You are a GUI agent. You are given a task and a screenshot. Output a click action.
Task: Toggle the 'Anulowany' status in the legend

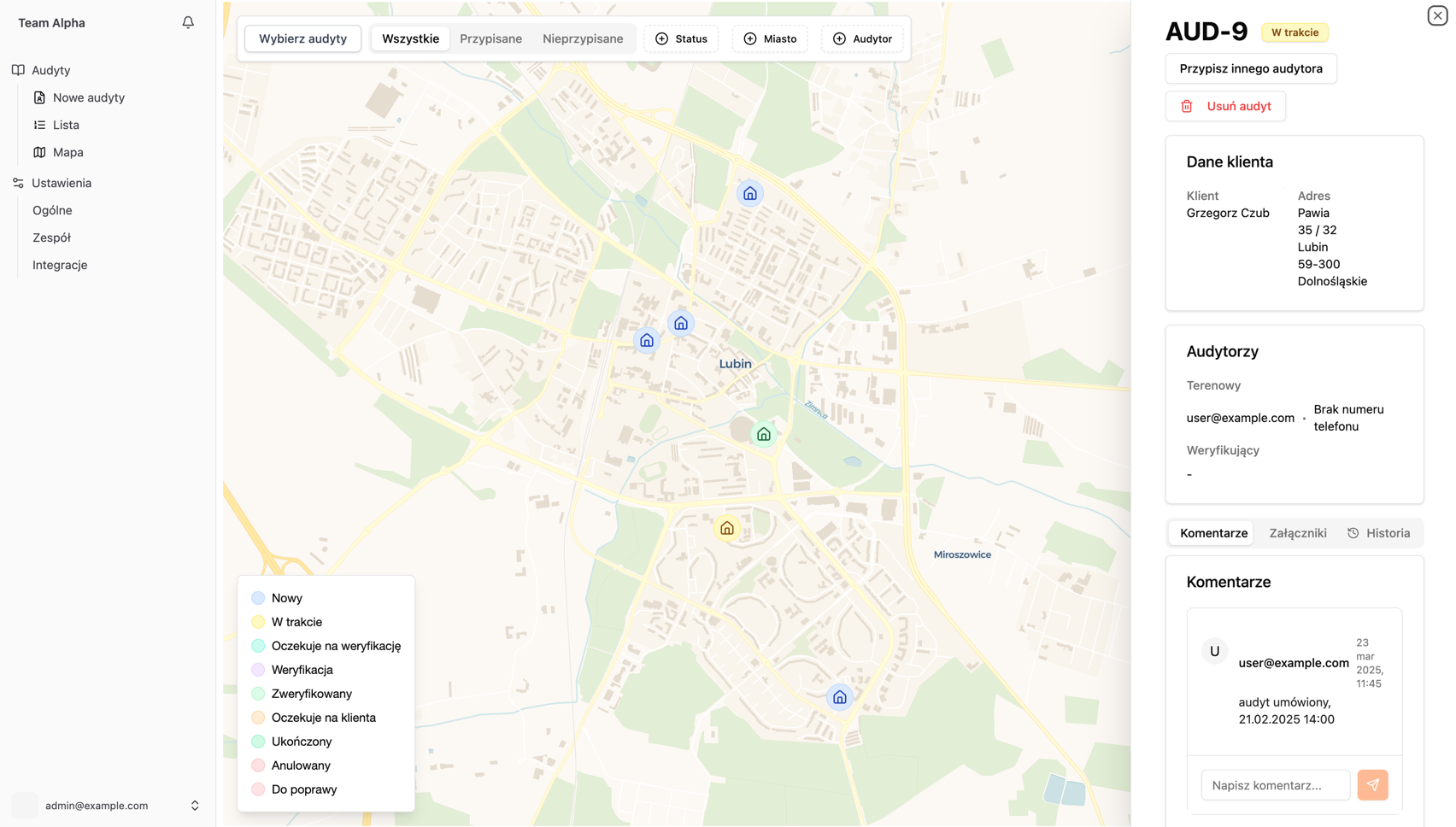coord(258,765)
